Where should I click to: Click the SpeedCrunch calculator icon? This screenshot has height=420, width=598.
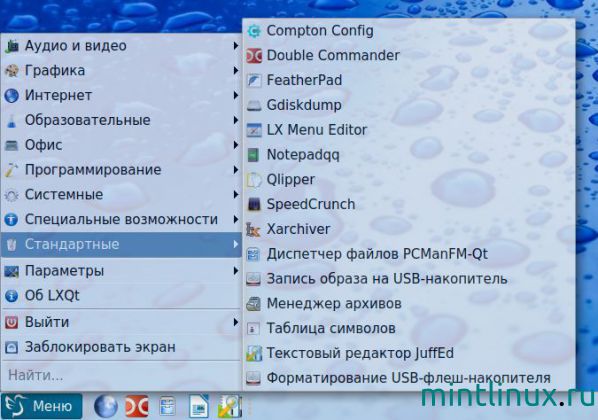click(x=254, y=204)
